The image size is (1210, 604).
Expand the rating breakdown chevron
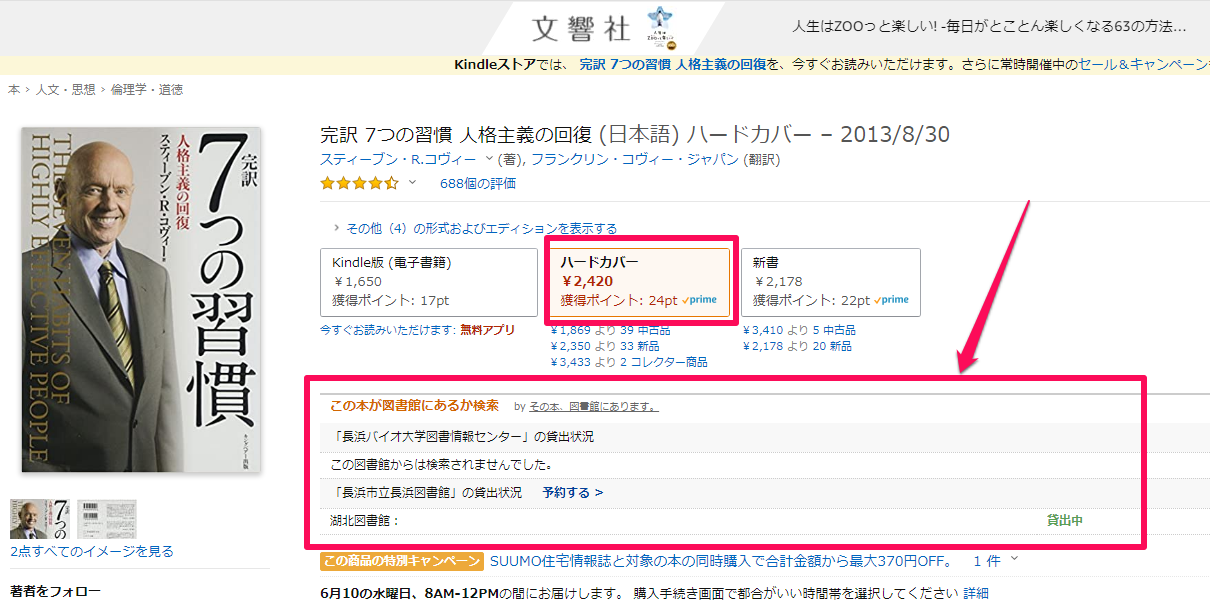click(412, 183)
